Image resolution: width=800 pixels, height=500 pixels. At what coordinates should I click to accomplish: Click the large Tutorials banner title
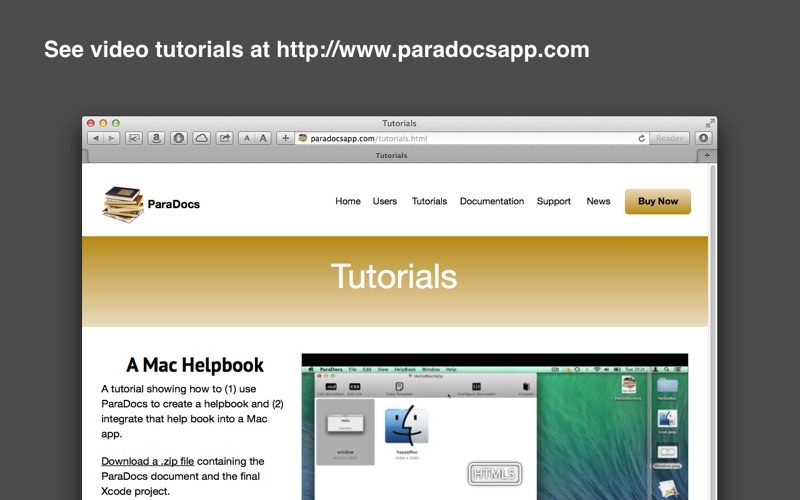pos(394,277)
